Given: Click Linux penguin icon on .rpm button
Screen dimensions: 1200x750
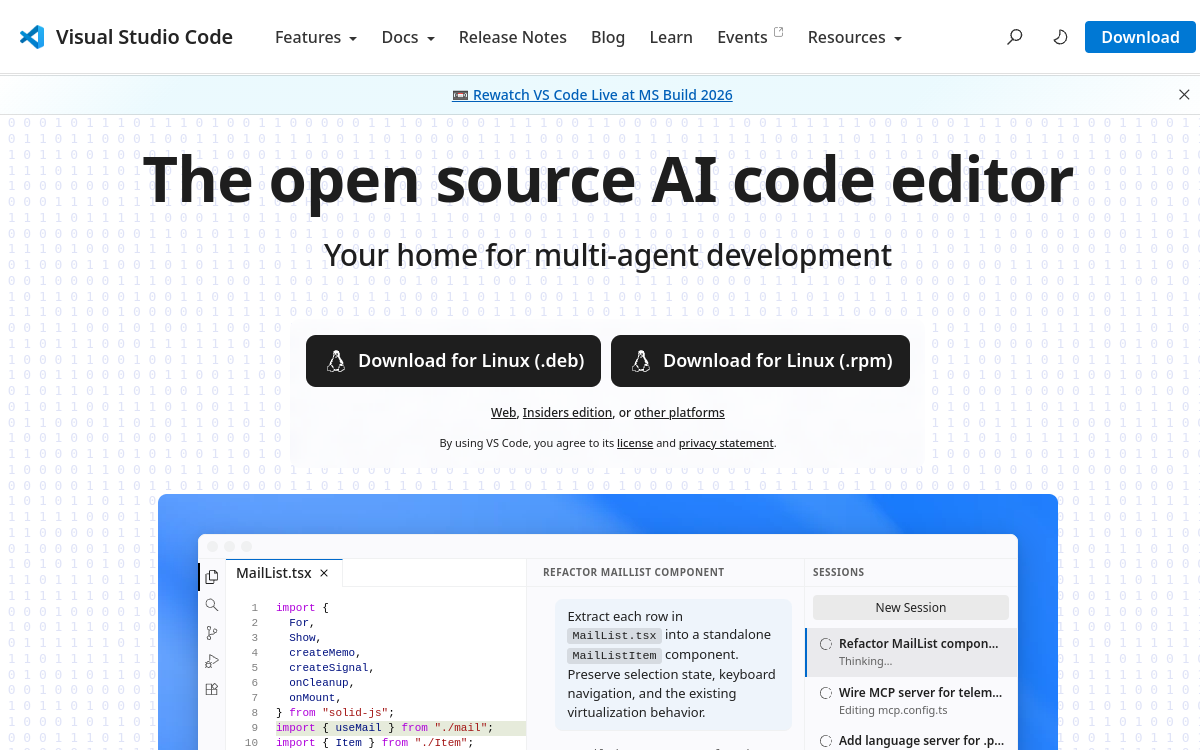Looking at the screenshot, I should point(641,361).
